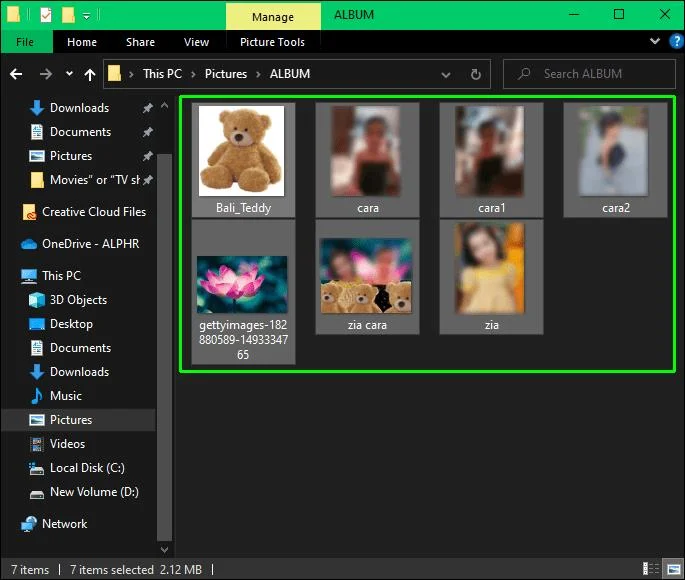This screenshot has width=685, height=580.
Task: Select the Manage contextual tab
Action: coord(273,17)
